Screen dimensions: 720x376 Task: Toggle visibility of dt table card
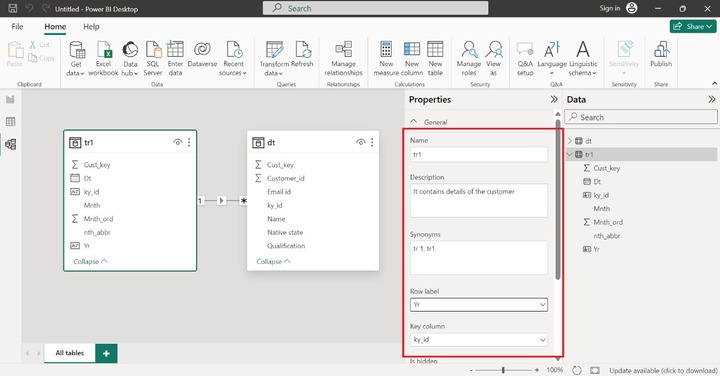(360, 142)
